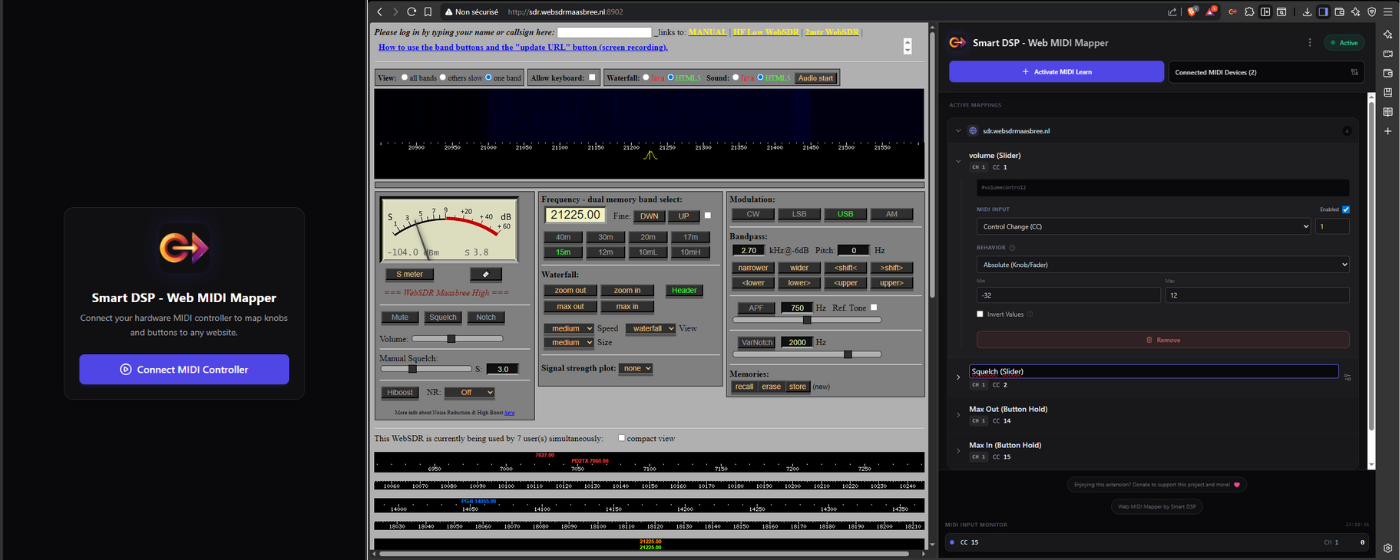
Task: Click the browser page reload icon
Action: point(412,12)
